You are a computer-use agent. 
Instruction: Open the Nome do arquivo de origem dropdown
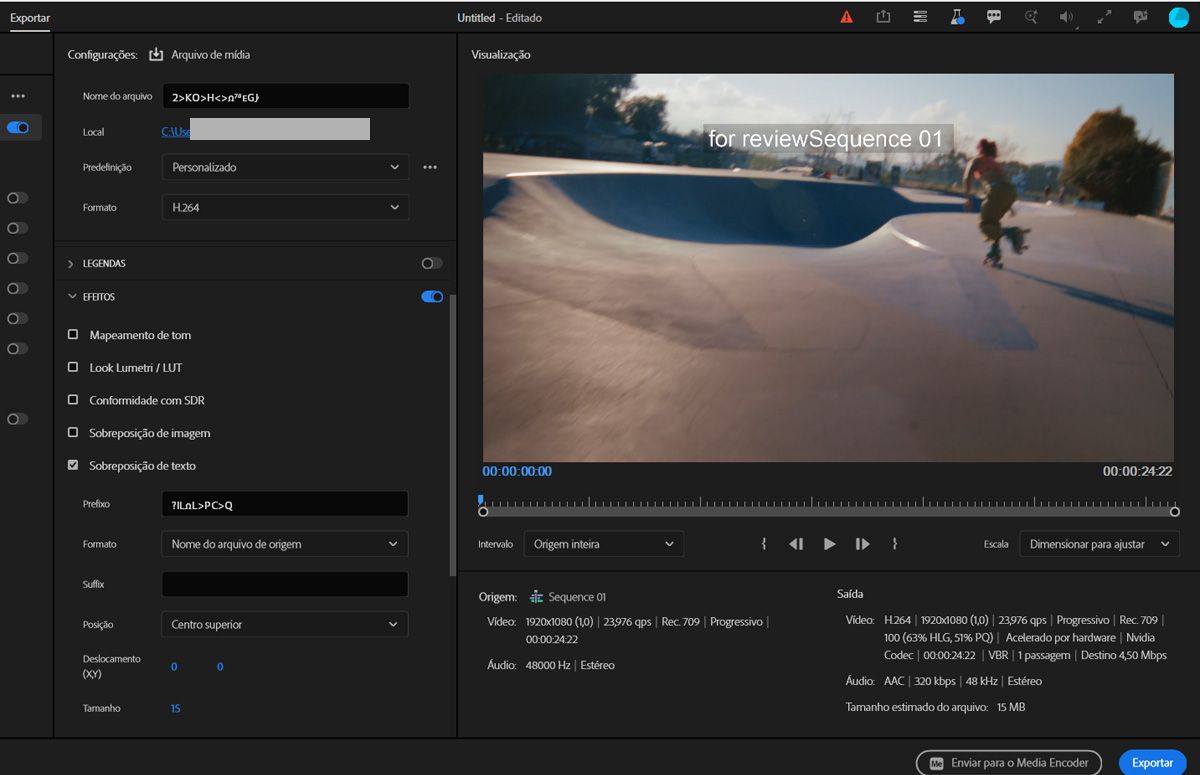(284, 544)
